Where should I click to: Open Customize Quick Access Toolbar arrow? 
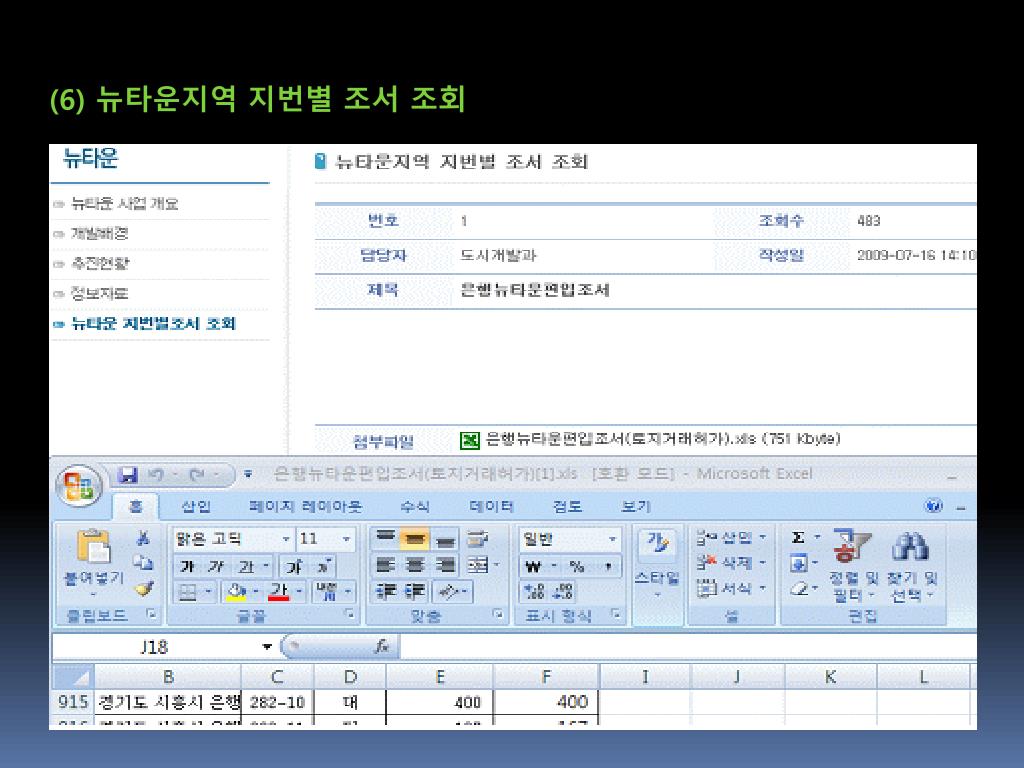tap(248, 475)
